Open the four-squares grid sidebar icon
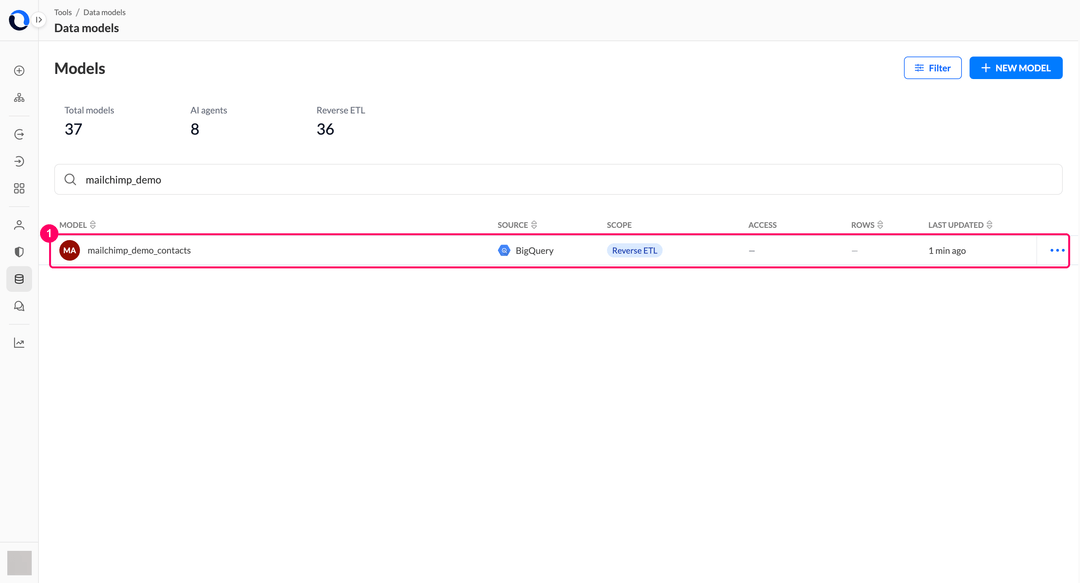 click(19, 188)
